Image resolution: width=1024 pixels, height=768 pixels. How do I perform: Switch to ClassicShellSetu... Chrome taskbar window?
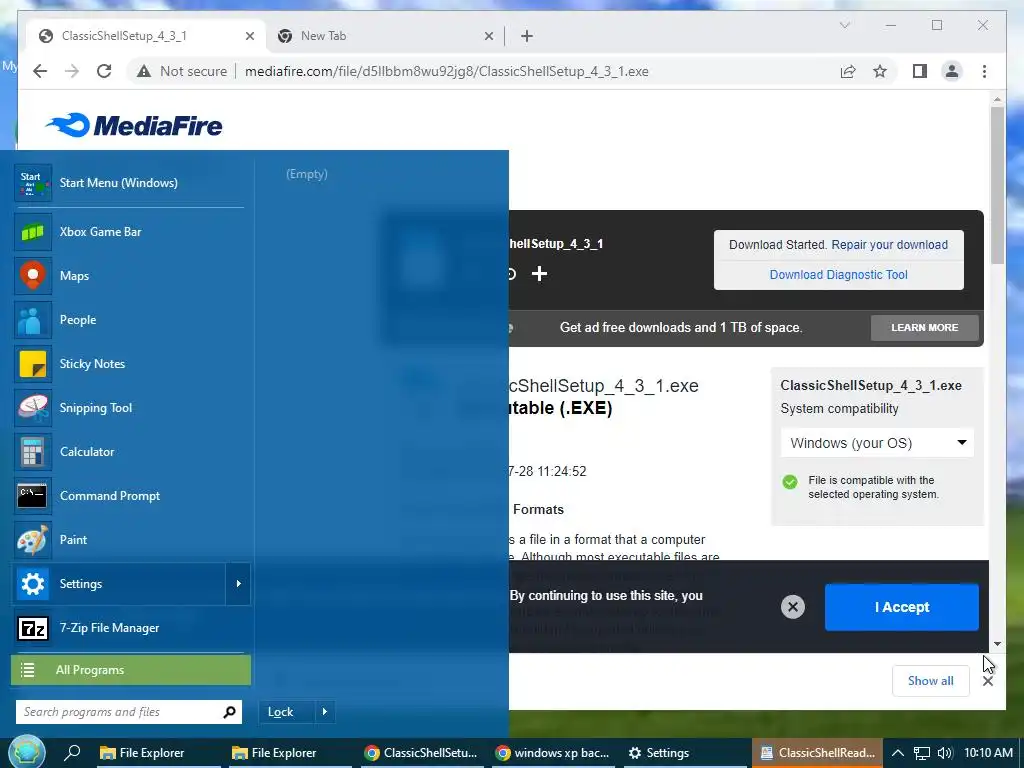421,753
